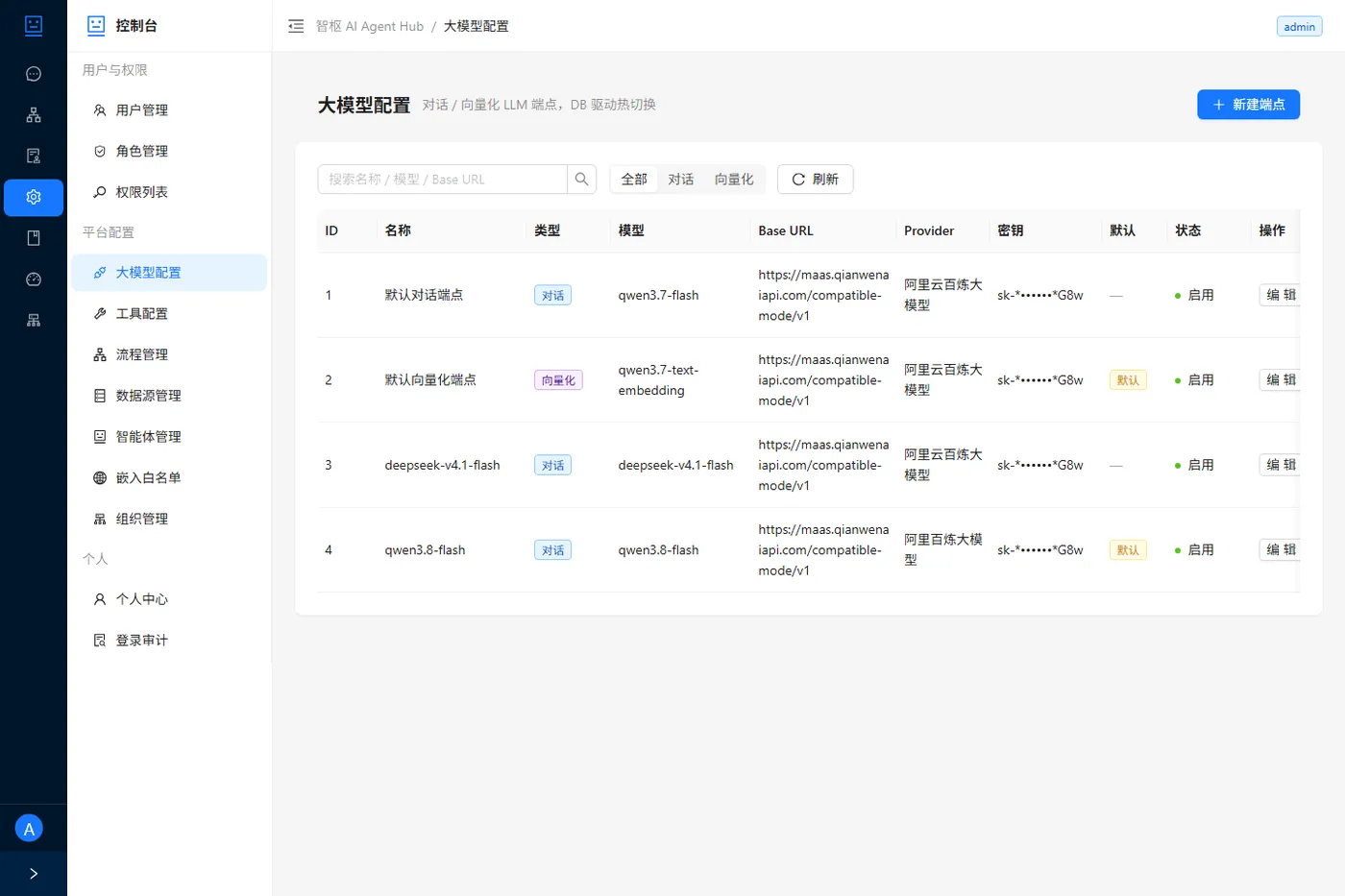This screenshot has width=1345, height=896.
Task: Click the admin badge at top right
Action: pyautogui.click(x=1299, y=27)
